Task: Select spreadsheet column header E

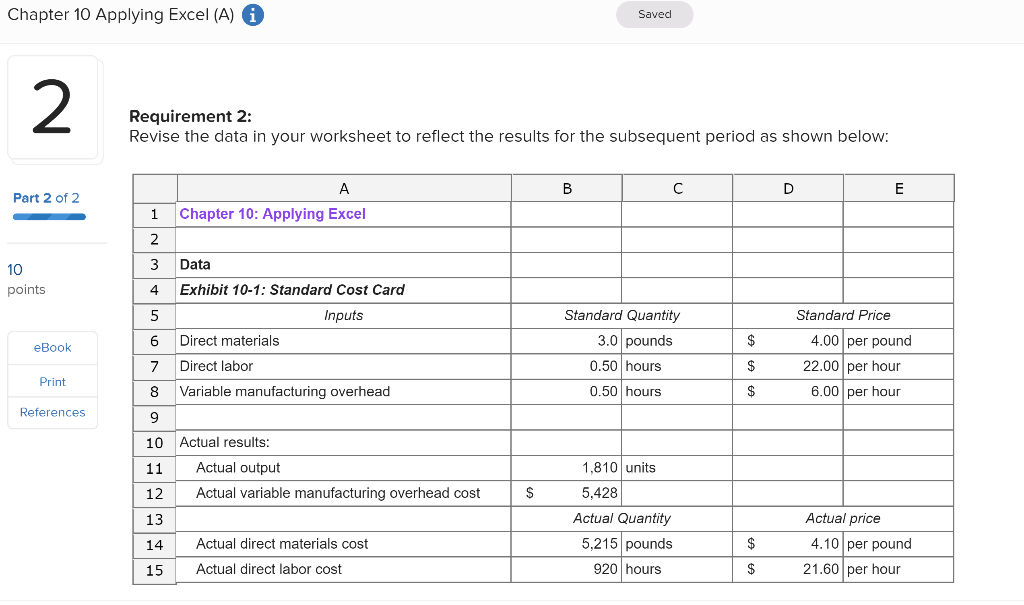Action: click(x=898, y=187)
